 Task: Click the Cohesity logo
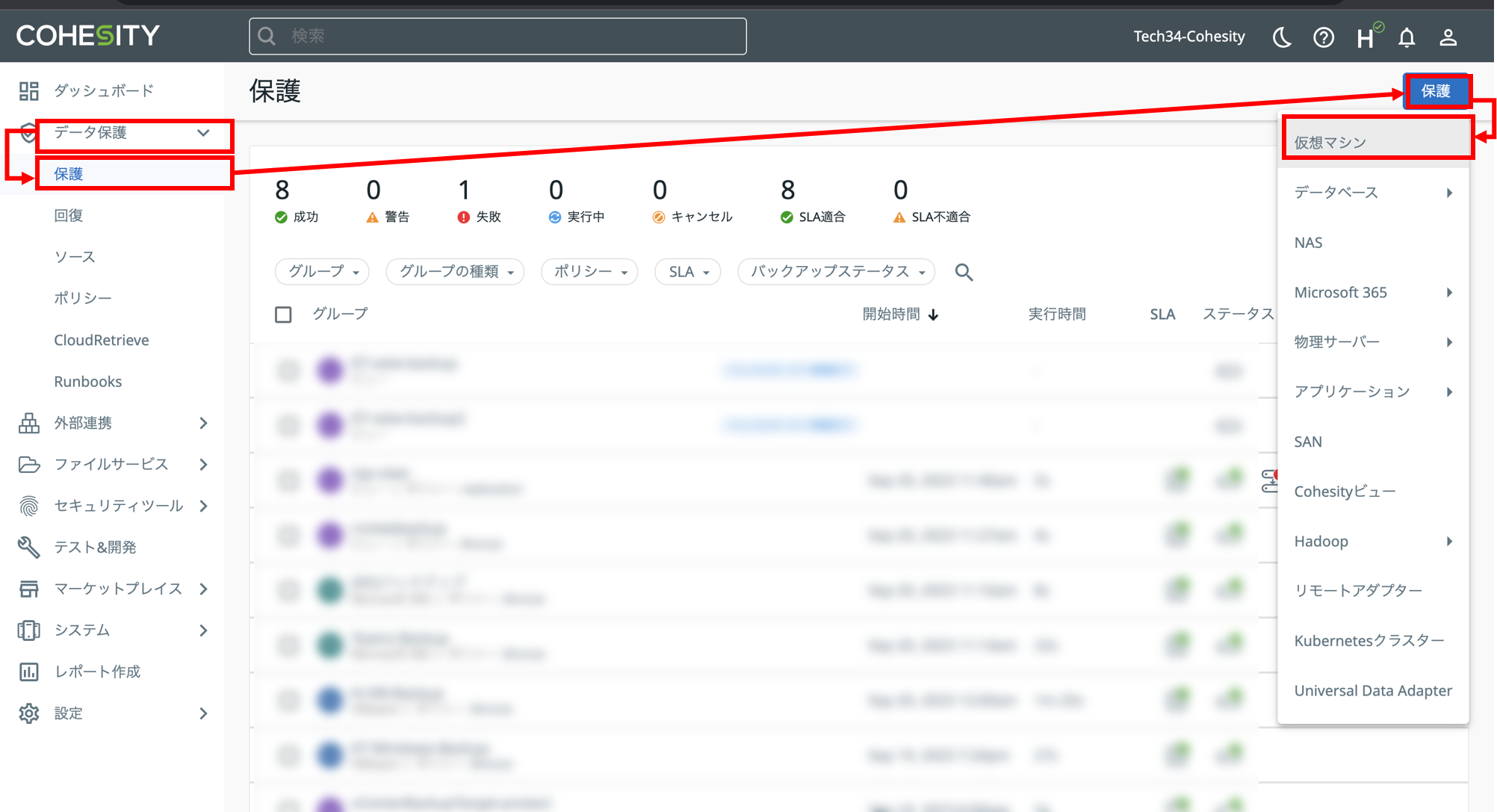[88, 35]
